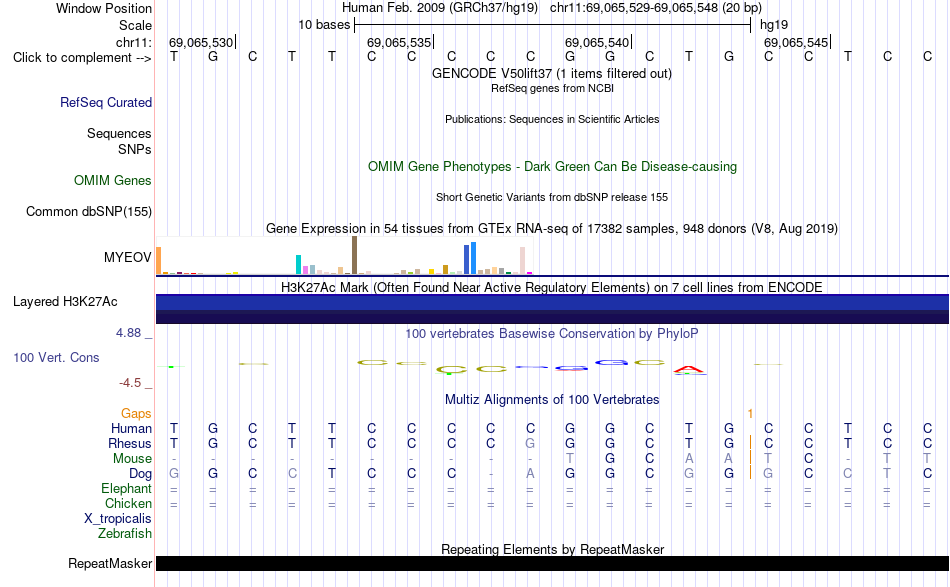Click the Scale label

[136, 25]
